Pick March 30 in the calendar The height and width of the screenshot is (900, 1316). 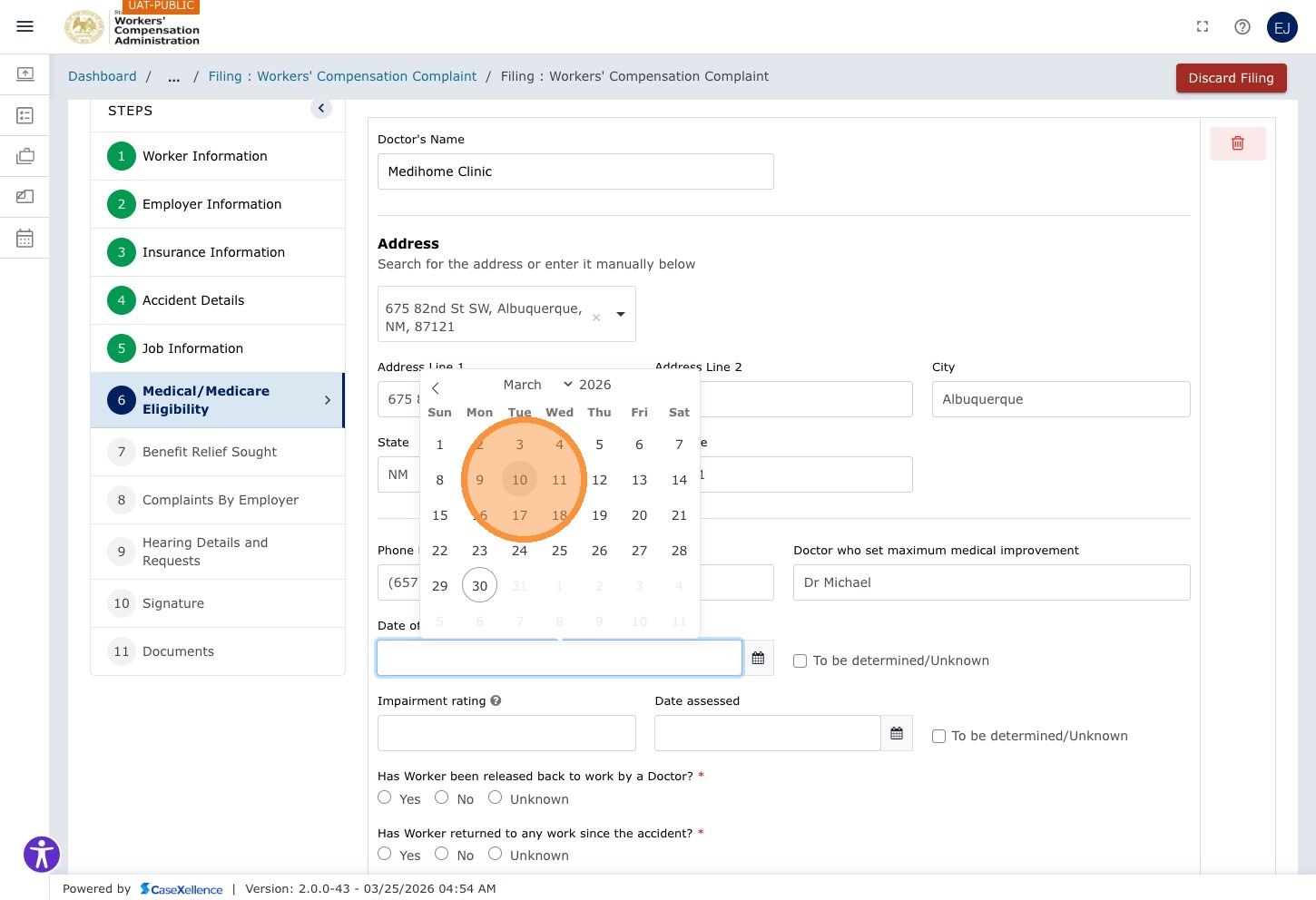479,586
